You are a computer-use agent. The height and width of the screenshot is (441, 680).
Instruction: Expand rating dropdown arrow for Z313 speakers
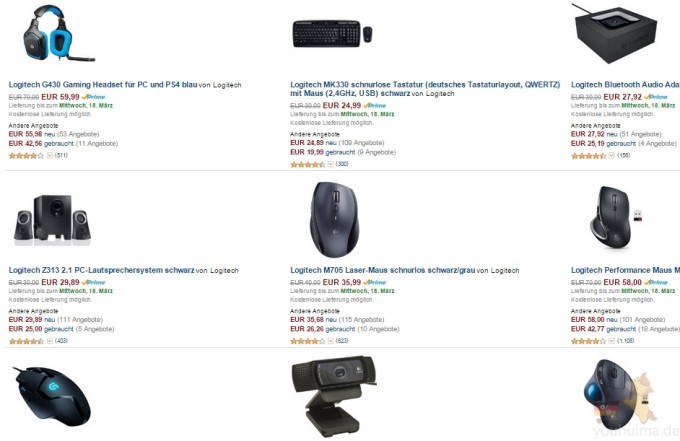[x=50, y=341]
